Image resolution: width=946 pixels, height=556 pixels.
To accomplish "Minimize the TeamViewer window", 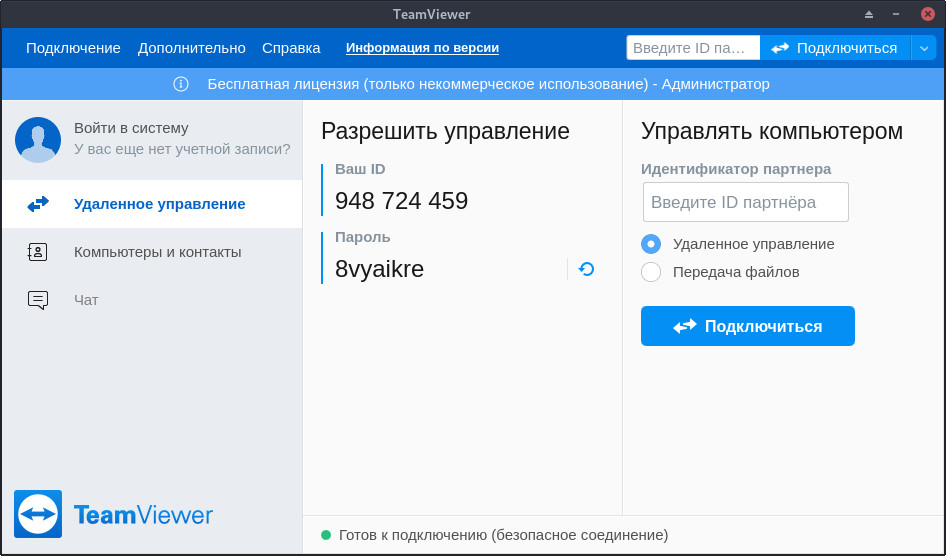I will [x=897, y=14].
